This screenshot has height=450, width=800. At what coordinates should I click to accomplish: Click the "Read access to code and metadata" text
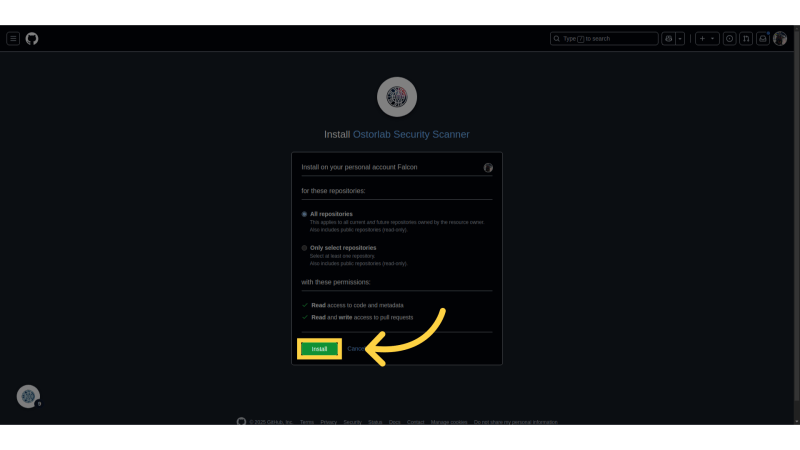pos(357,305)
